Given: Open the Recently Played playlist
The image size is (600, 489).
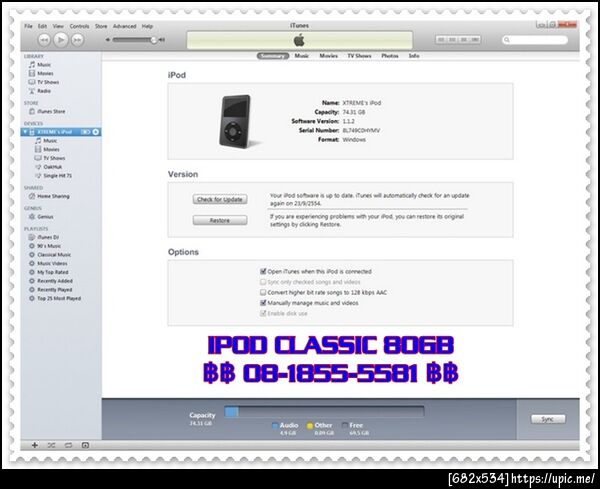Looking at the screenshot, I should coord(51,290).
